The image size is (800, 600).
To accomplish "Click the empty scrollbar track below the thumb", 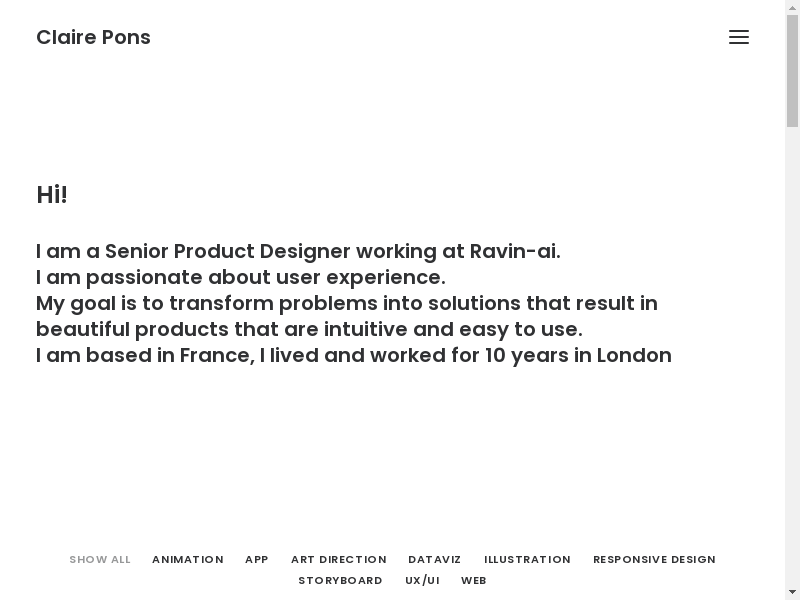I will click(792, 350).
